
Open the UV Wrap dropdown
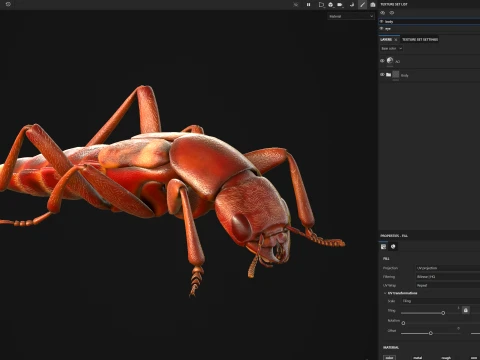[448, 285]
